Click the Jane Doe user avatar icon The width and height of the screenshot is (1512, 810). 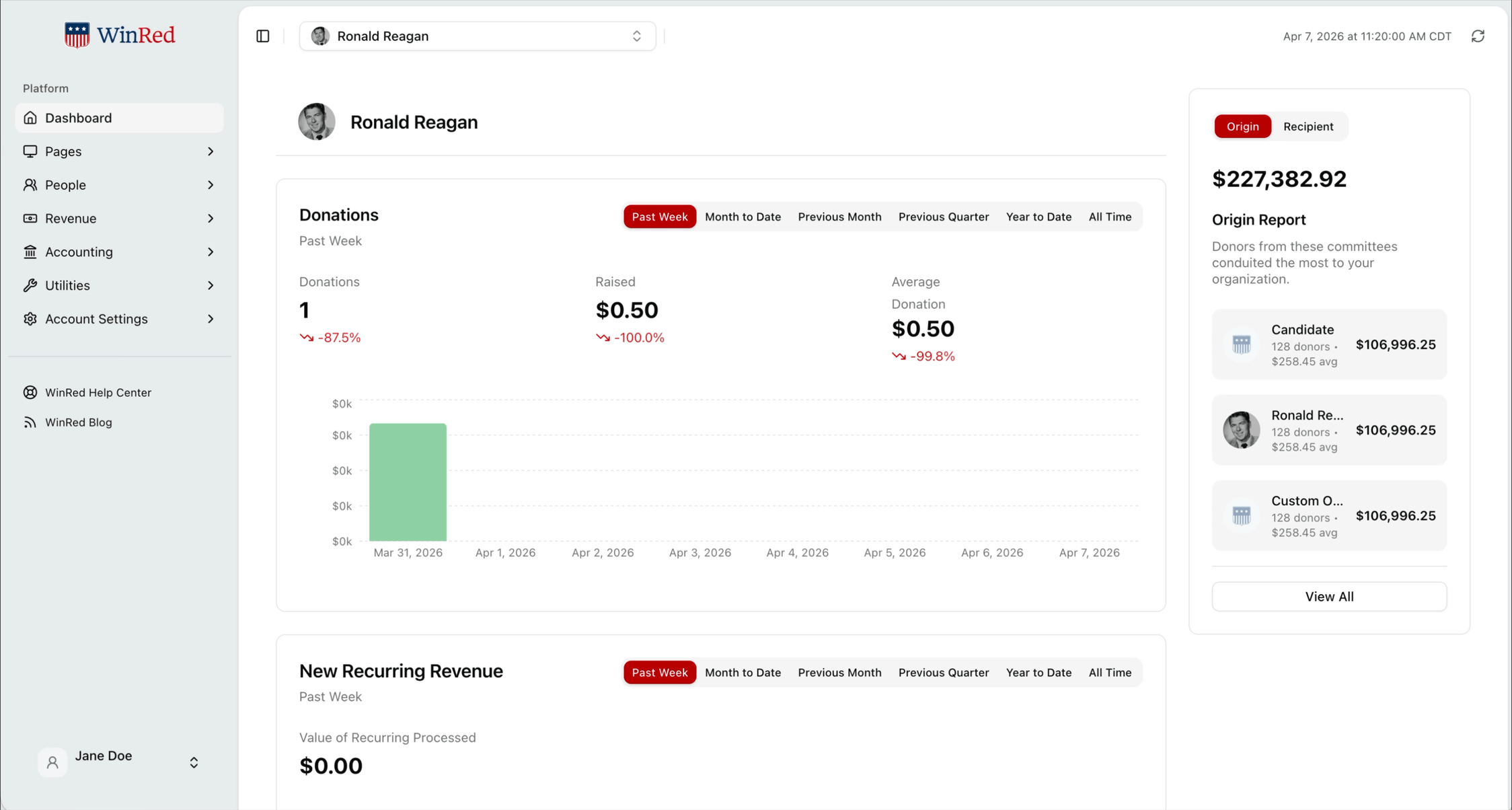(52, 762)
